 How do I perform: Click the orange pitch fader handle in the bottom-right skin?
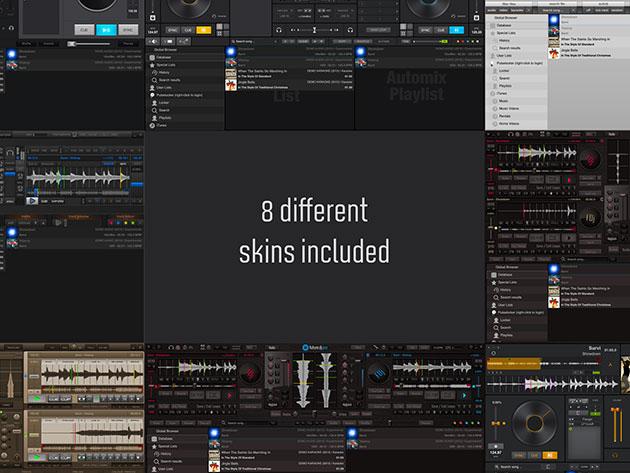point(496,423)
